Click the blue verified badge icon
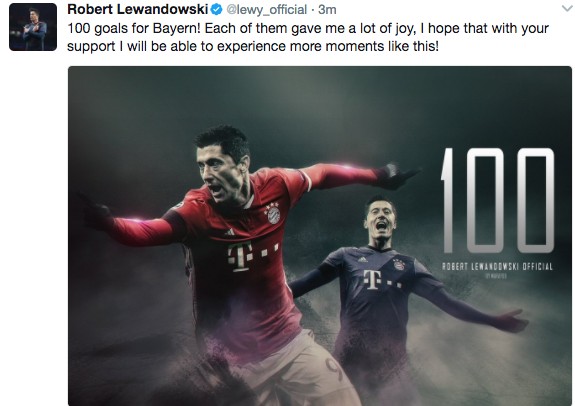575x406 pixels. [x=217, y=10]
